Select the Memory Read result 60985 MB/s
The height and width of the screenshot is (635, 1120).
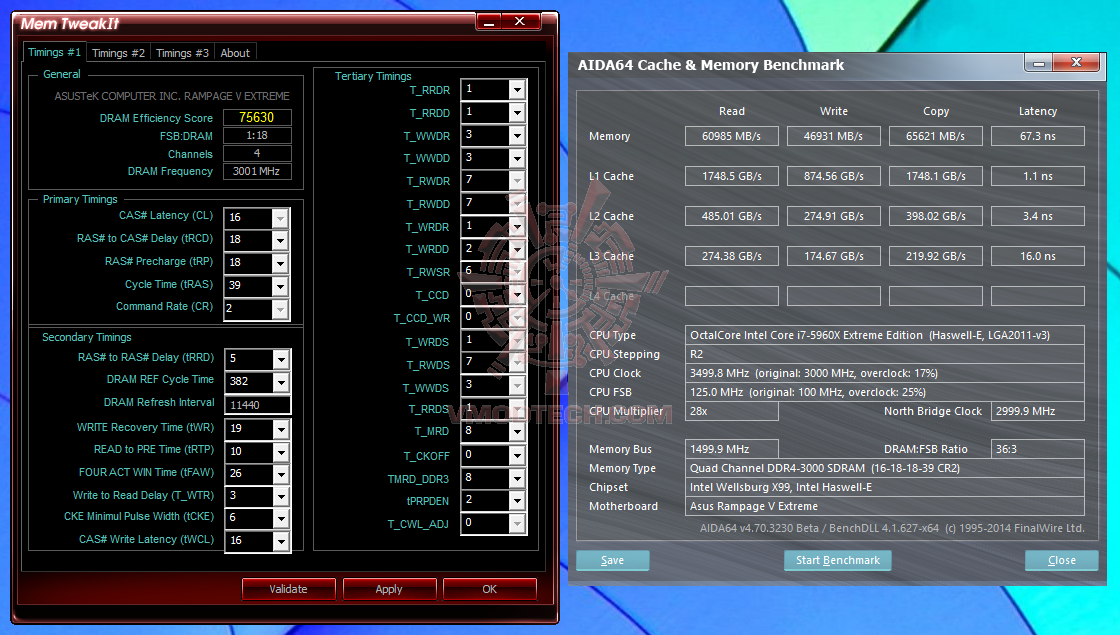731,136
